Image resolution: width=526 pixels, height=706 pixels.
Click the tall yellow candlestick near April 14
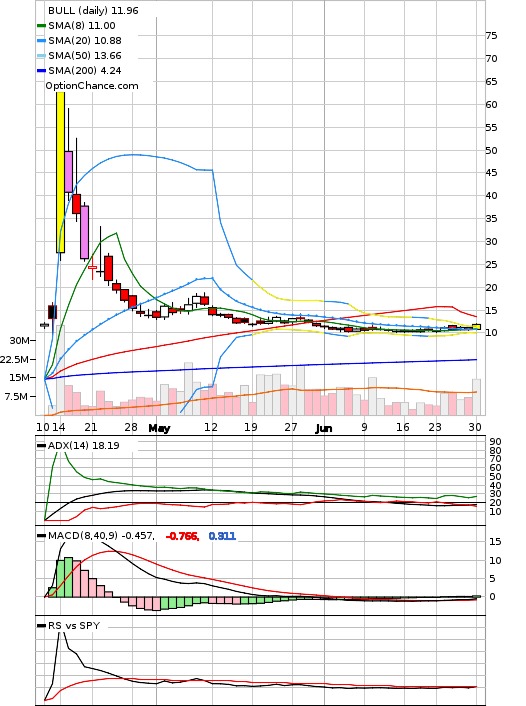point(60,172)
